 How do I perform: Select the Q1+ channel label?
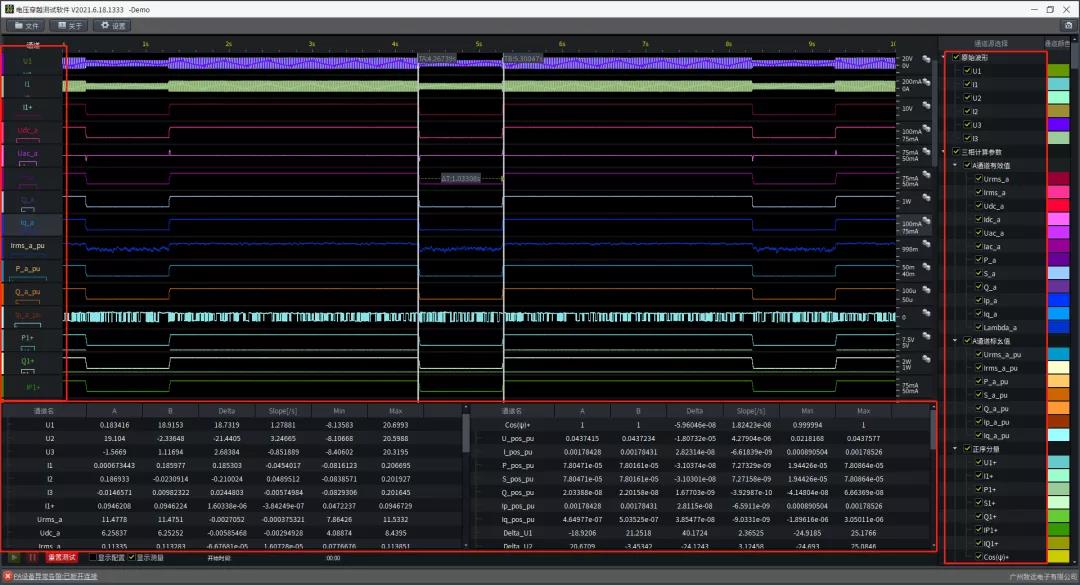point(28,361)
